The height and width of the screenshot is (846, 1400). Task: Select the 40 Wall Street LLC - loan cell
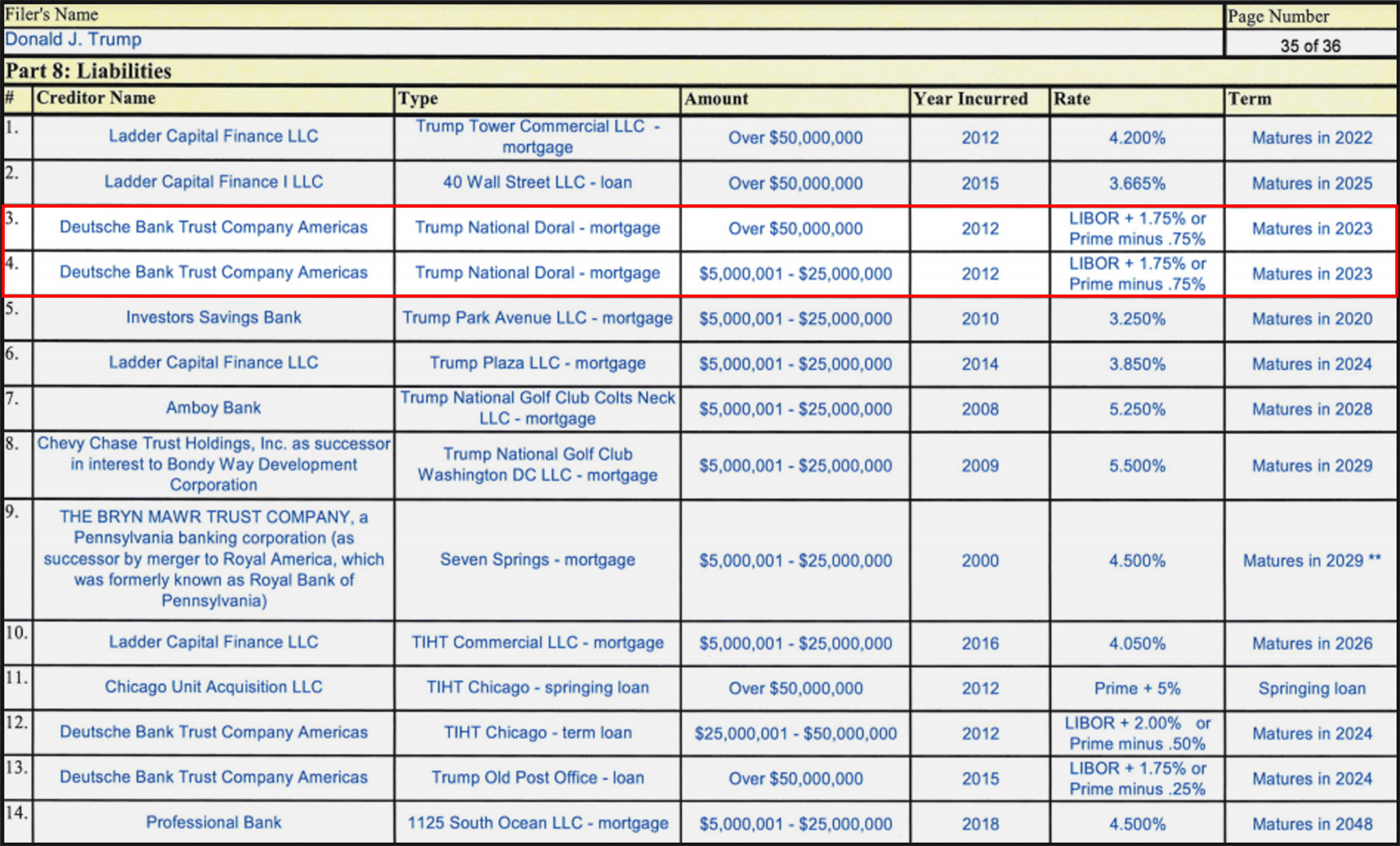point(537,183)
